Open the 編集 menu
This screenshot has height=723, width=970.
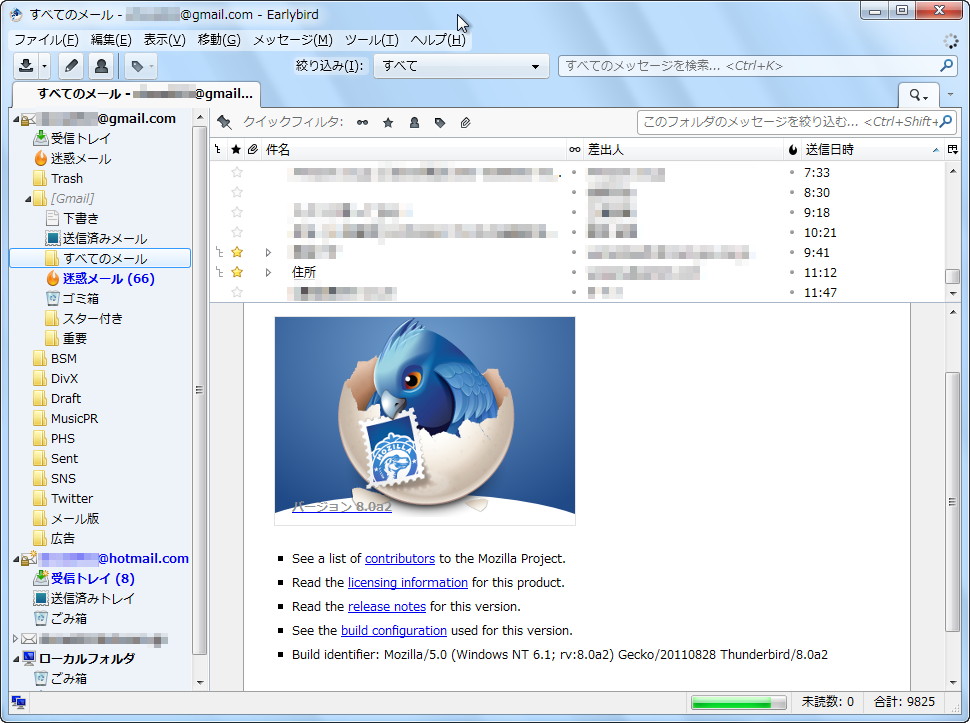[111, 40]
